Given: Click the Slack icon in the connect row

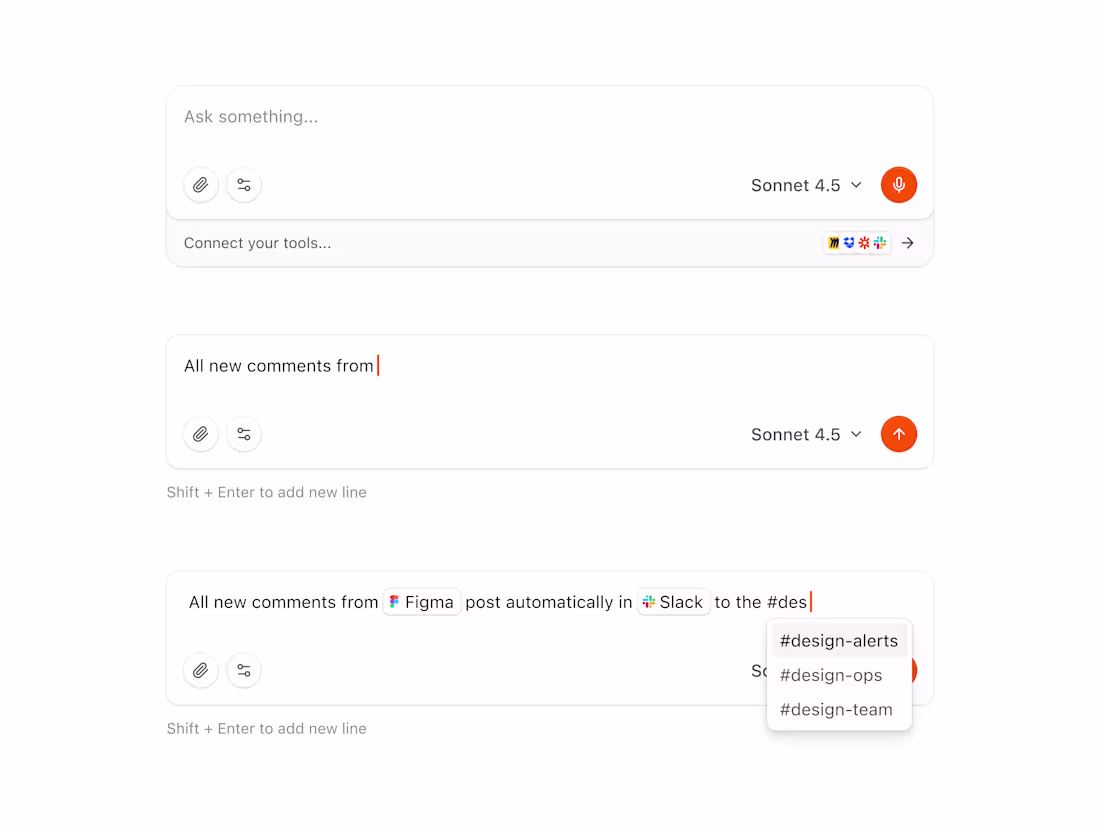Looking at the screenshot, I should 878,242.
